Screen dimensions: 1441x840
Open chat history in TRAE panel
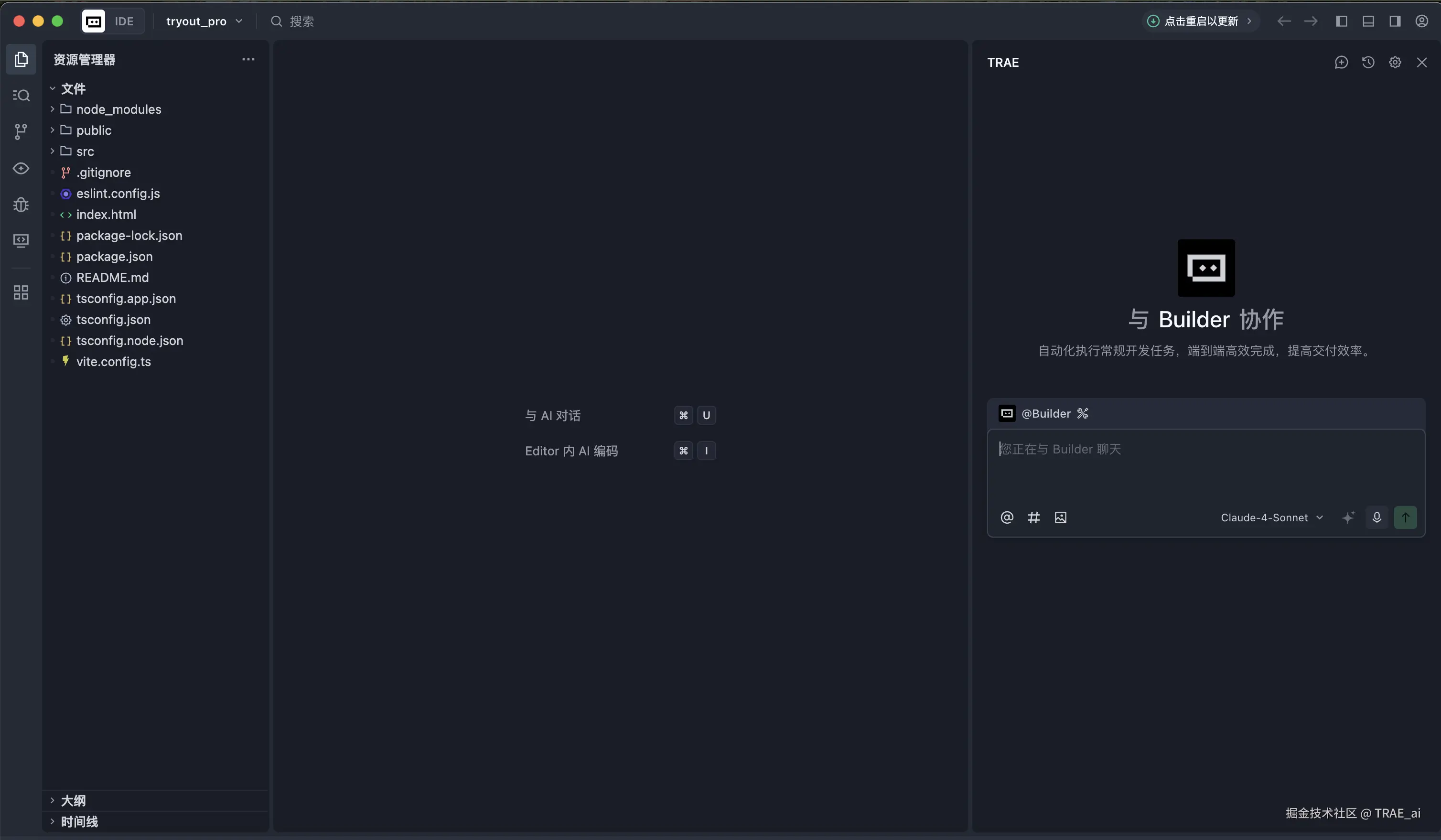tap(1368, 62)
